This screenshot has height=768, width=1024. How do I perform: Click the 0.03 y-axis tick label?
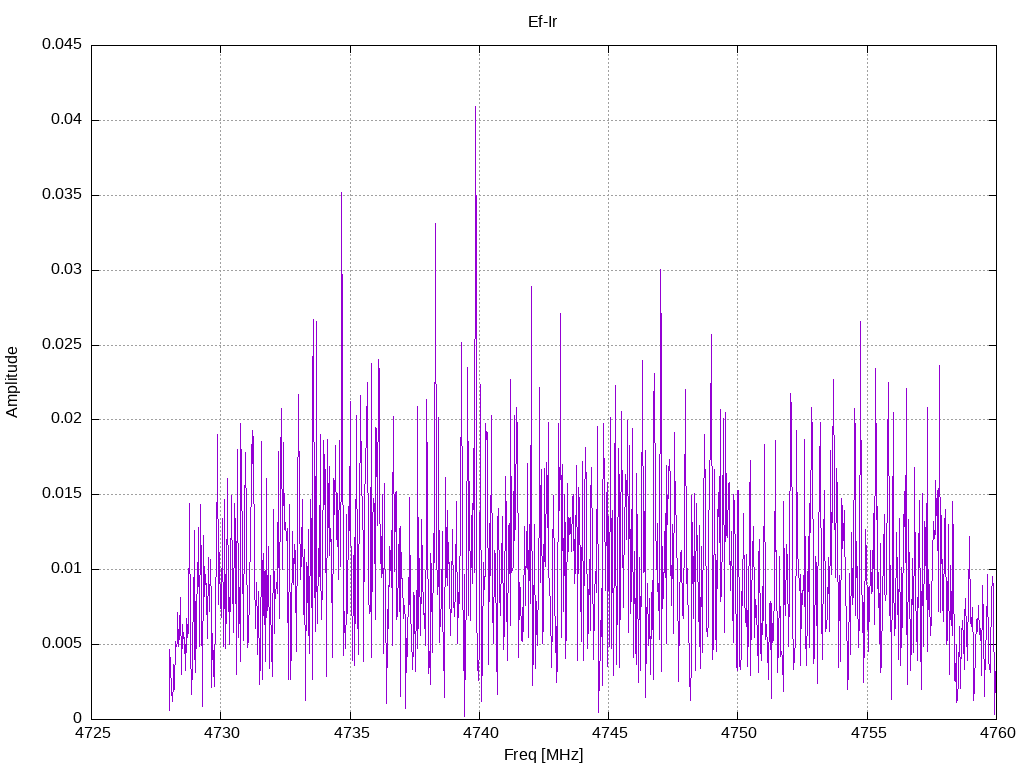tap(67, 270)
